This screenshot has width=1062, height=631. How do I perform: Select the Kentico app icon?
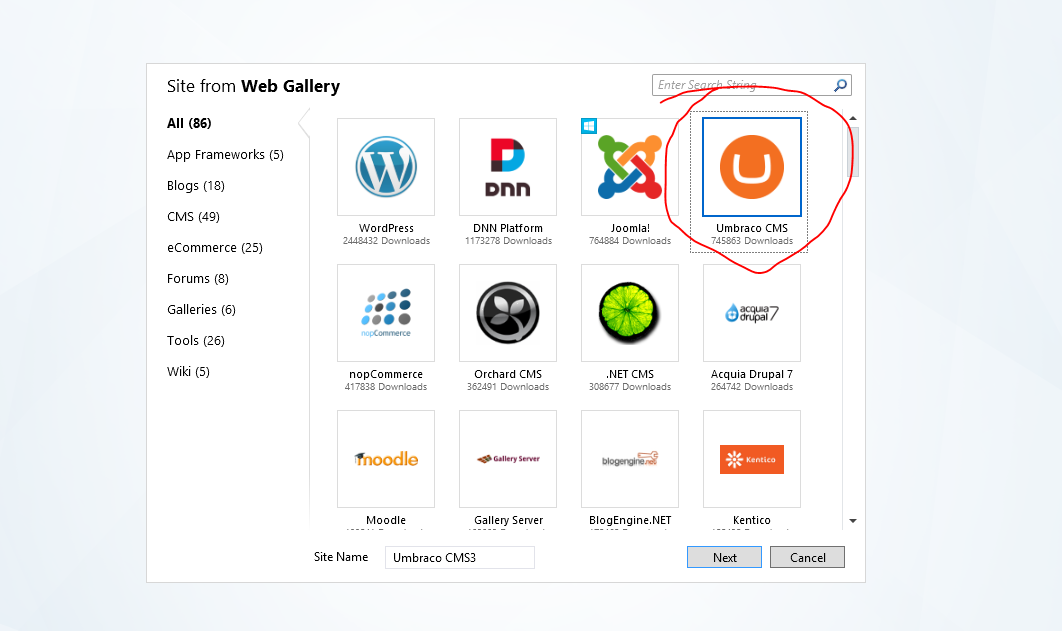pyautogui.click(x=752, y=459)
